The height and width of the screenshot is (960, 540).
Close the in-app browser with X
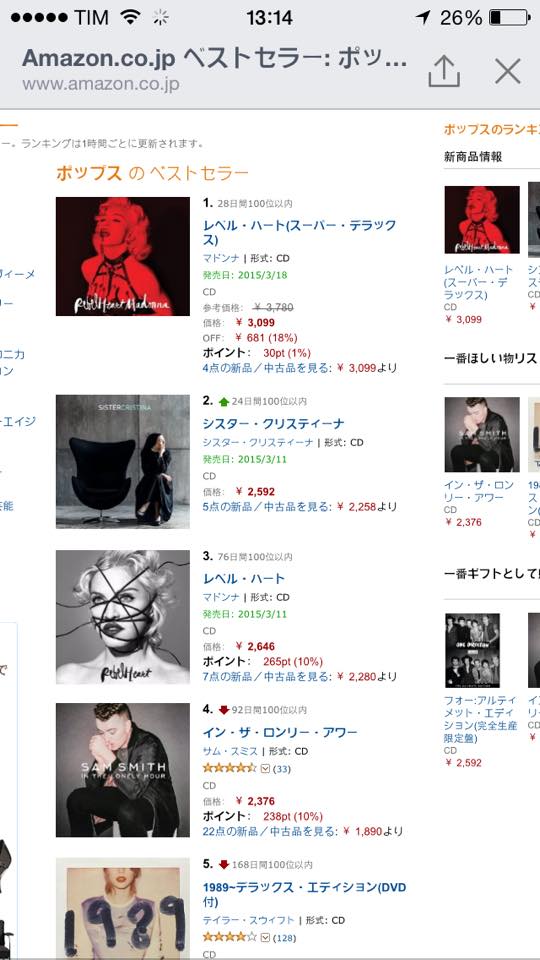pyautogui.click(x=508, y=71)
